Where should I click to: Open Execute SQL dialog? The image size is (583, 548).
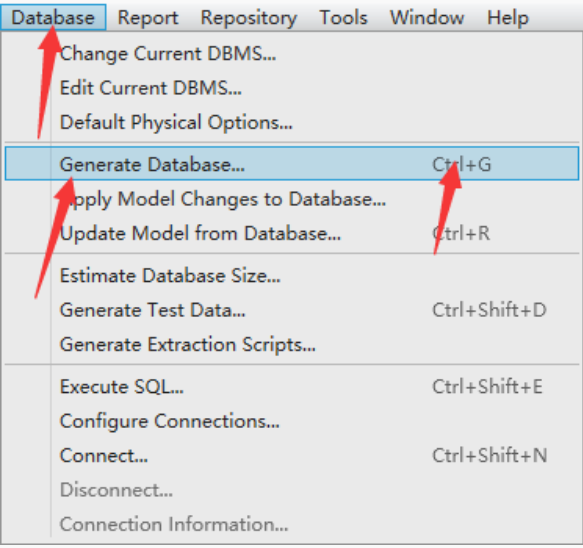point(292,387)
